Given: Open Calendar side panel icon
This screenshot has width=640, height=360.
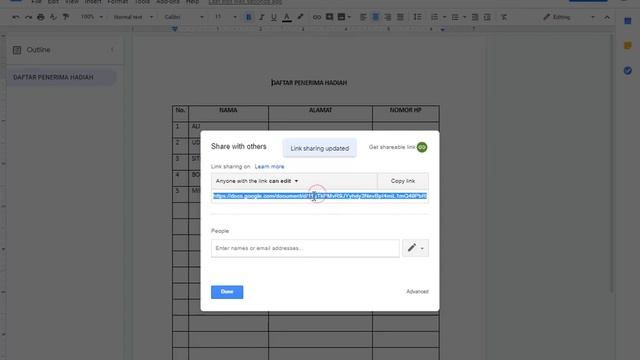Looking at the screenshot, I should [x=628, y=21].
